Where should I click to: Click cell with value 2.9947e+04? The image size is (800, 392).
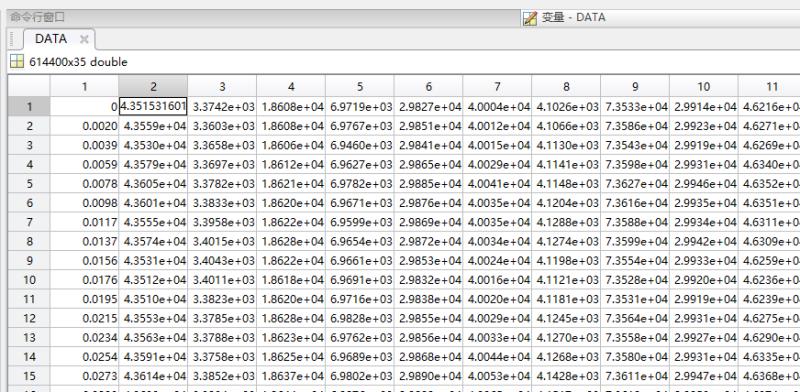(x=704, y=376)
